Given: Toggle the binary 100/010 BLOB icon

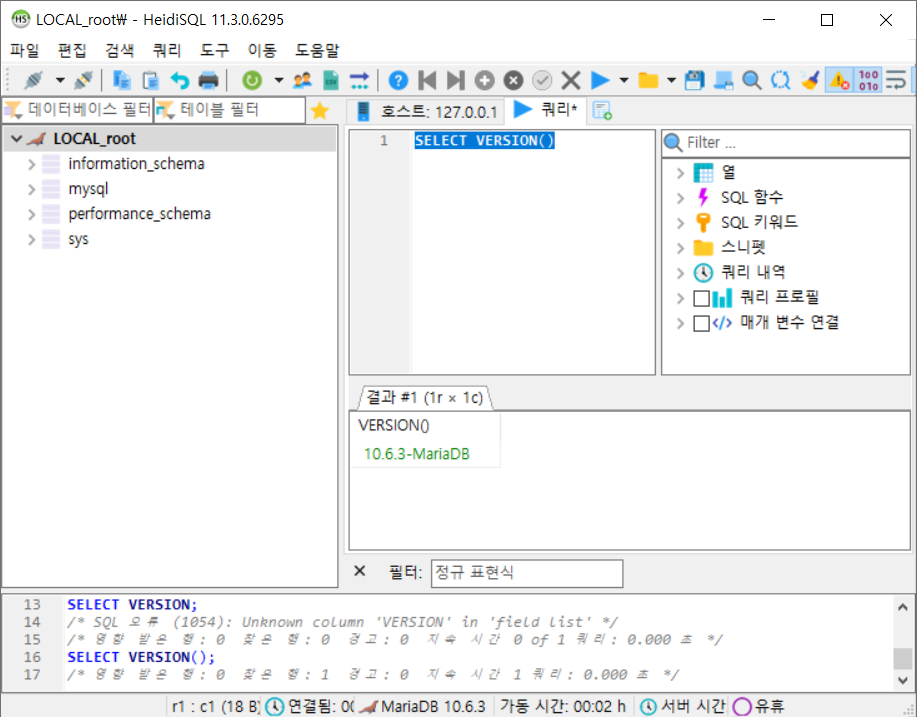Looking at the screenshot, I should 868,80.
